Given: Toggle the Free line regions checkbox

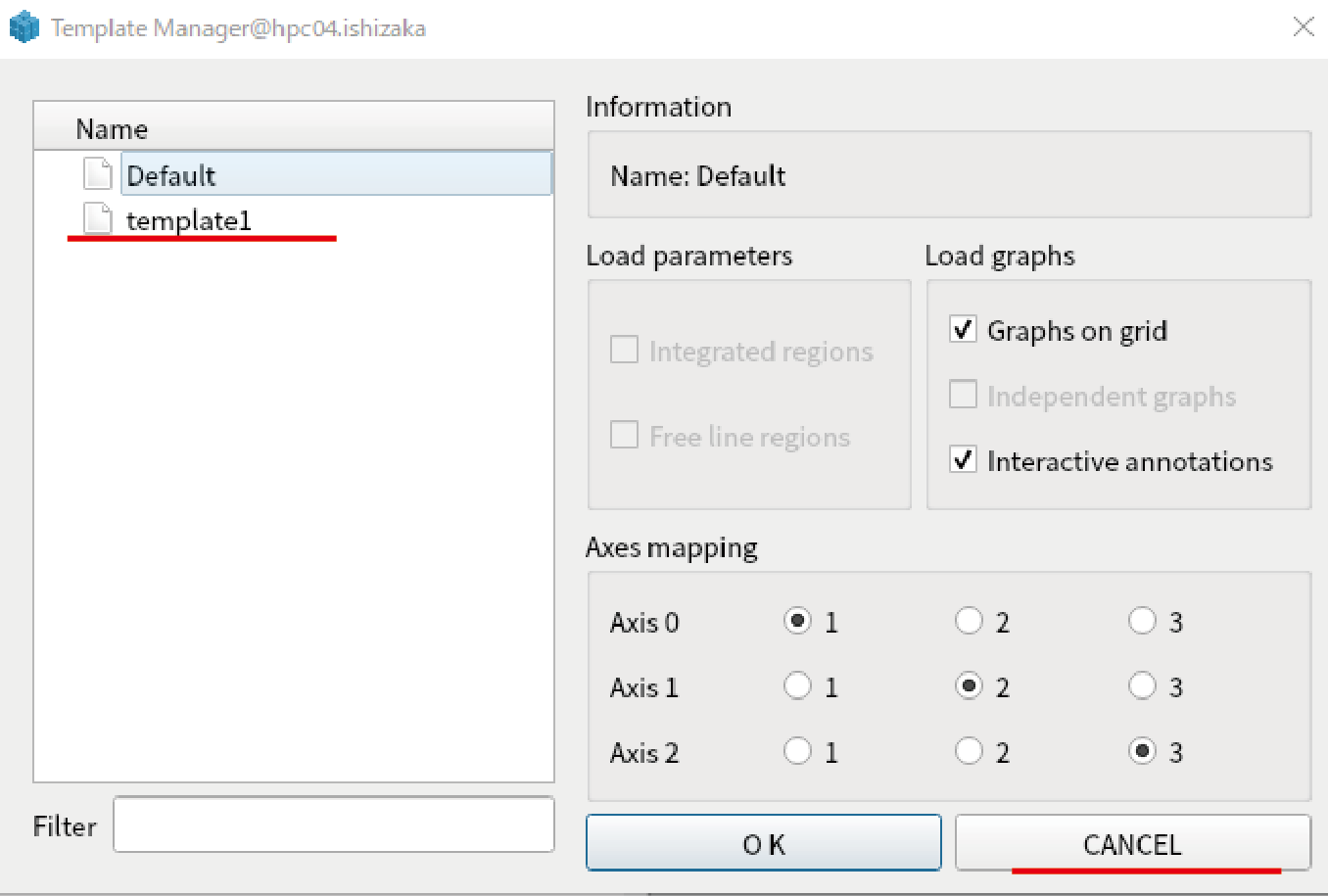Looking at the screenshot, I should [x=624, y=435].
